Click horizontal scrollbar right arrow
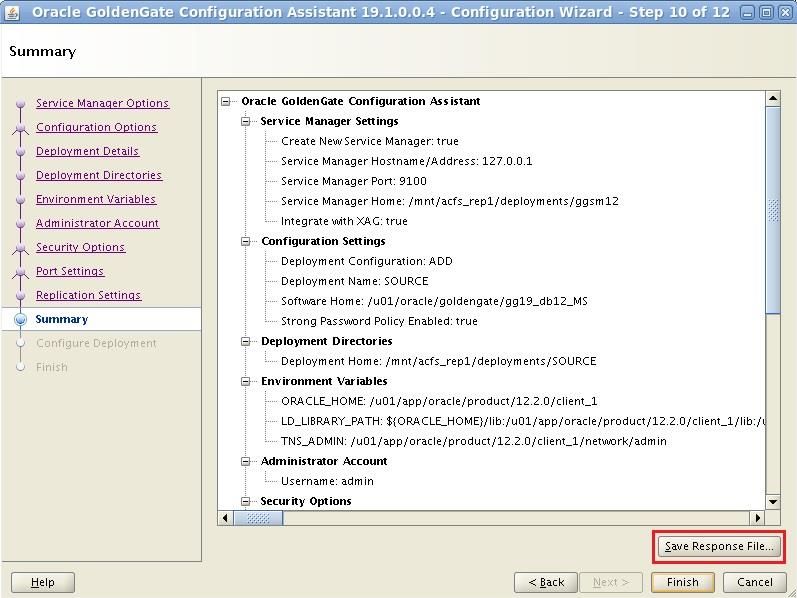The height and width of the screenshot is (598, 797). pyautogui.click(x=758, y=518)
